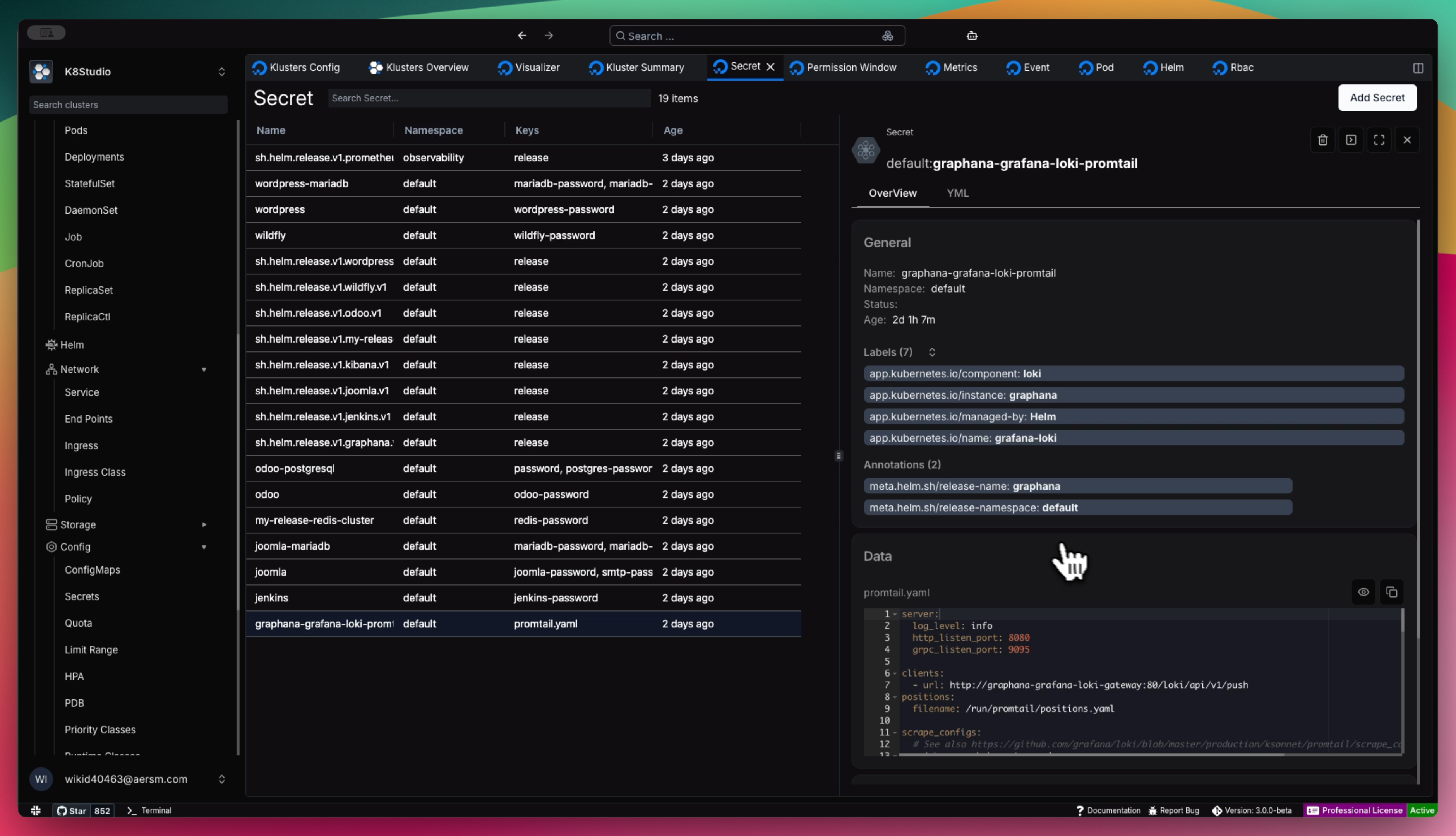Switch to the Klusters Config tab
The width and height of the screenshot is (1456, 836).
tap(296, 68)
